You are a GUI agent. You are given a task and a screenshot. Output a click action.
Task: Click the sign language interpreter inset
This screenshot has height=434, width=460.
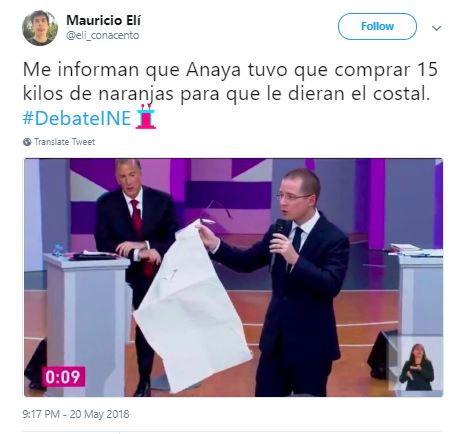[415, 366]
